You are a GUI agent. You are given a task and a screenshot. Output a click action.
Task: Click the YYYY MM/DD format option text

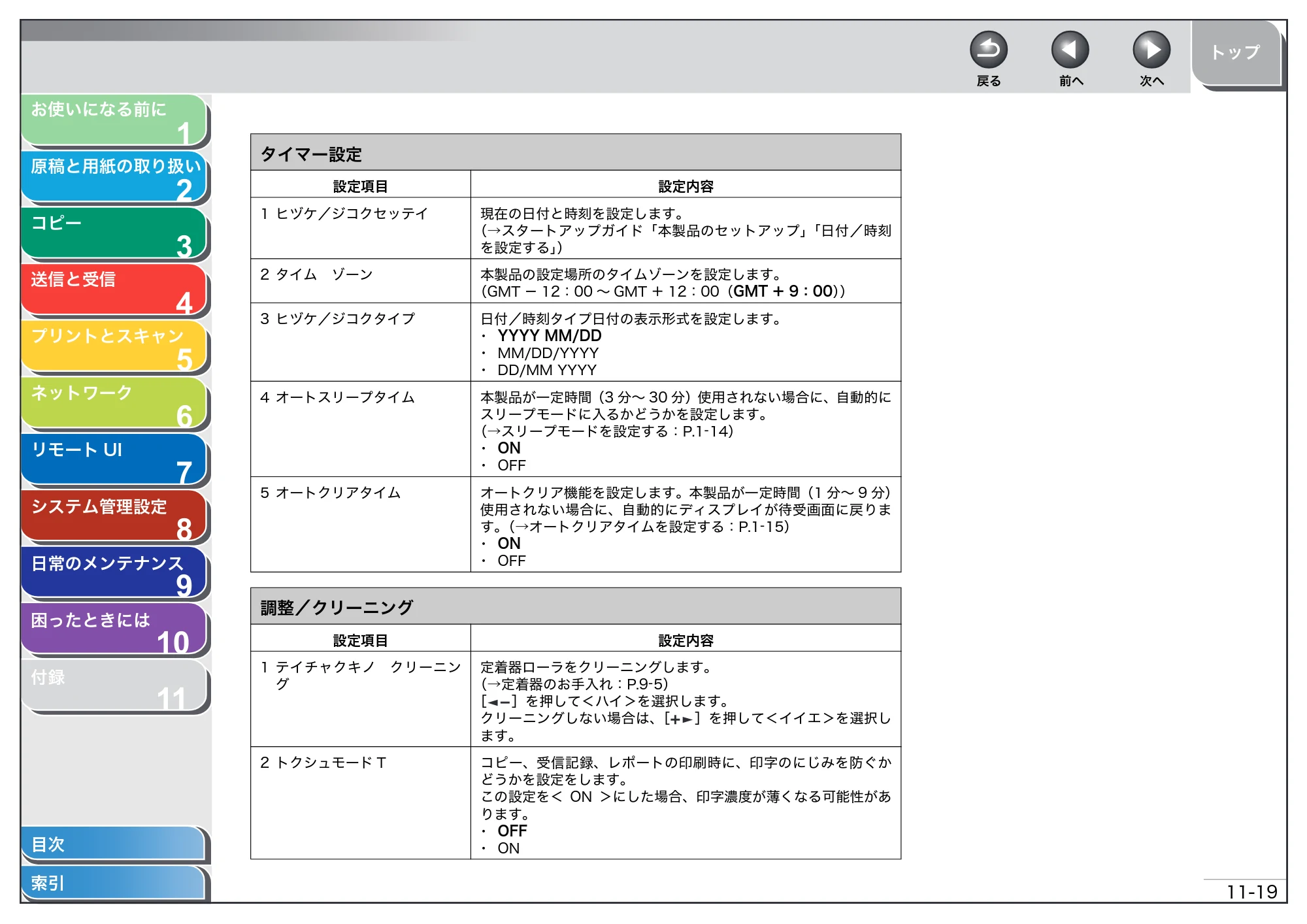pos(550,336)
